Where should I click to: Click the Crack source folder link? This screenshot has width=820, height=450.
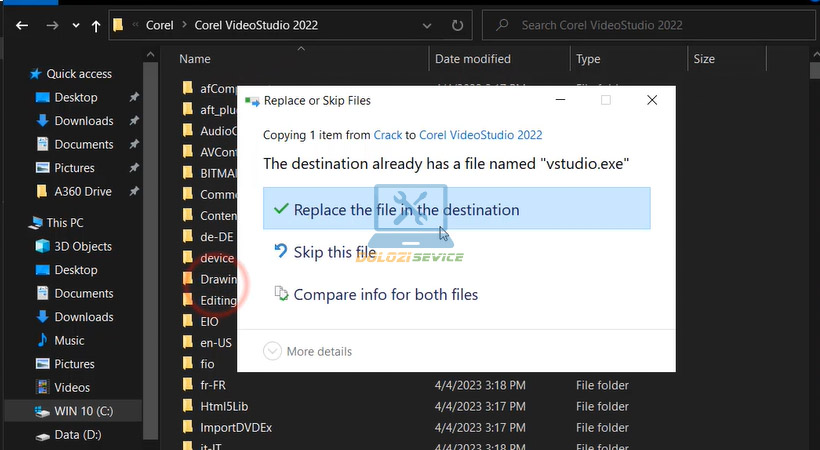pos(388,135)
